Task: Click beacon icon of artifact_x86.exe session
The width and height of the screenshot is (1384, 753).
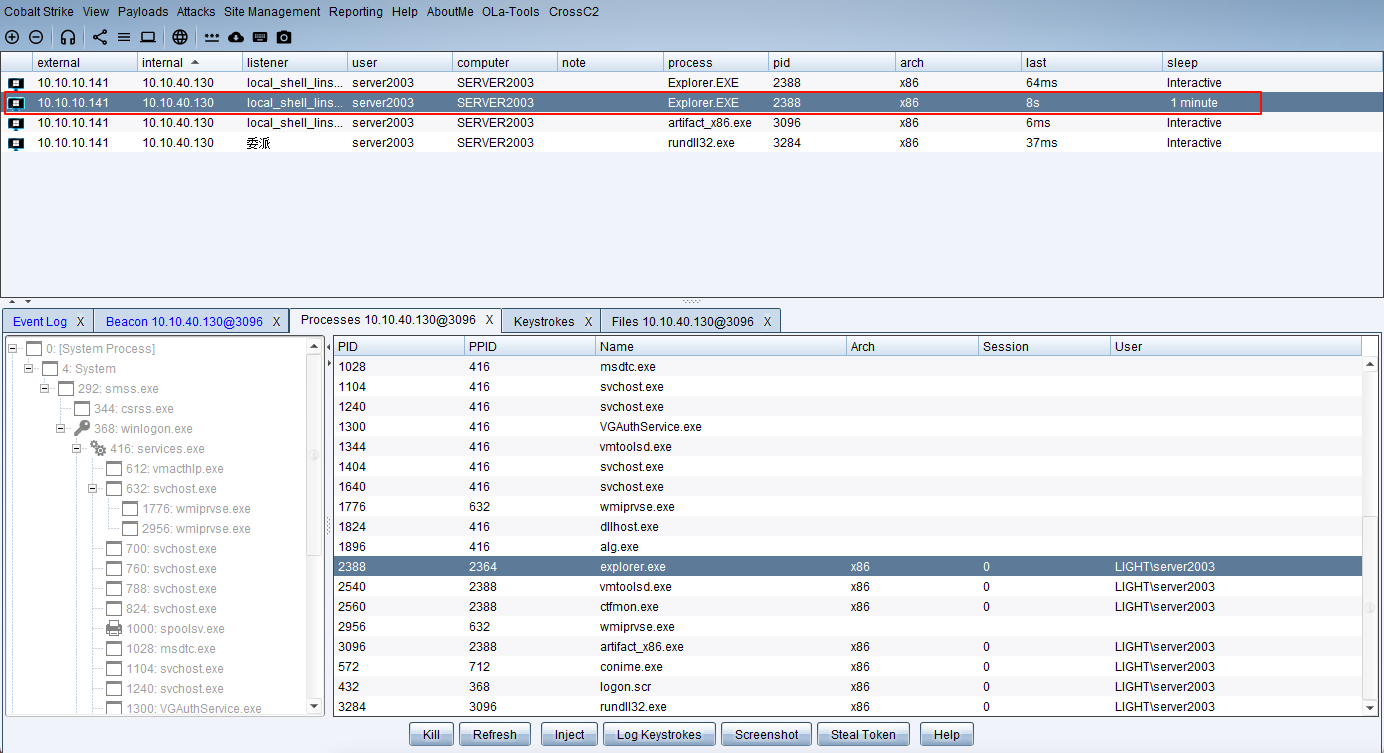Action: pyautogui.click(x=16, y=123)
